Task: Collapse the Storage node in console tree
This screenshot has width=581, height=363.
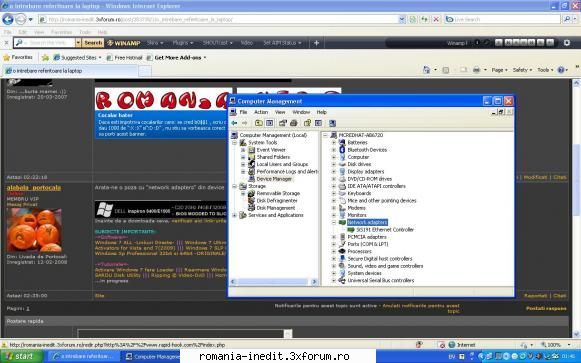Action: [235, 186]
